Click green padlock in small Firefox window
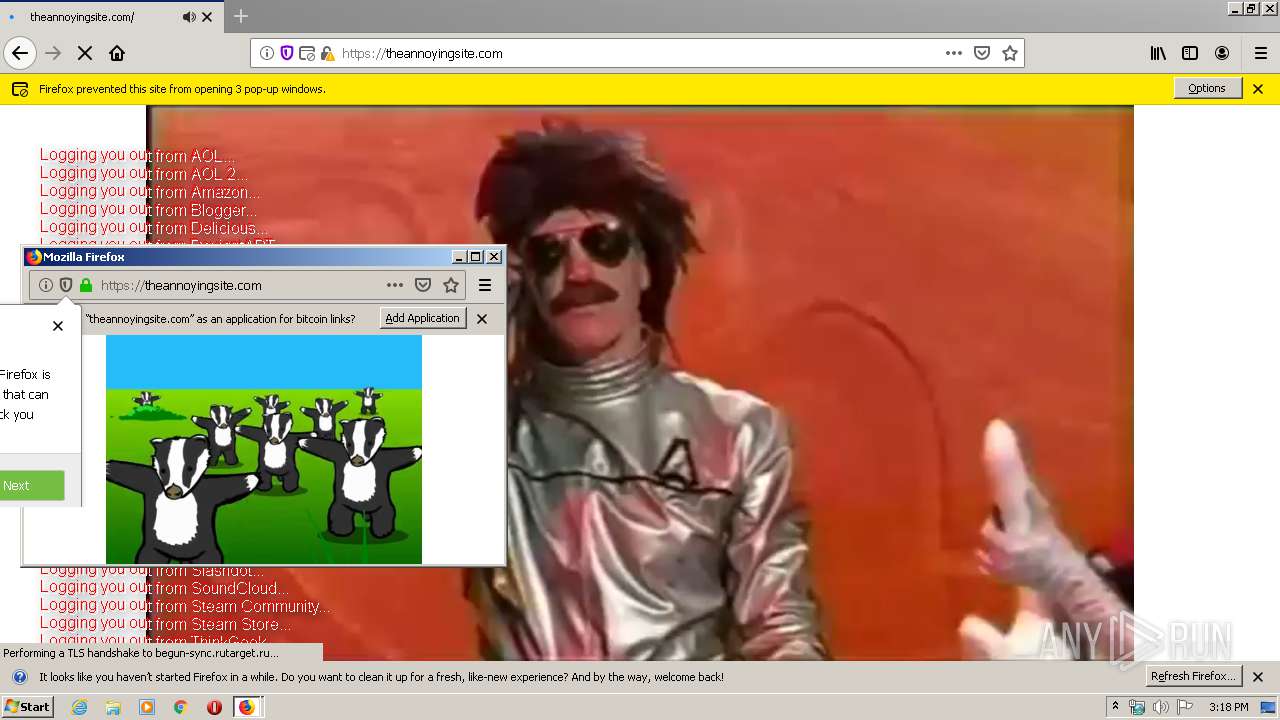The height and width of the screenshot is (720, 1280). pos(86,285)
